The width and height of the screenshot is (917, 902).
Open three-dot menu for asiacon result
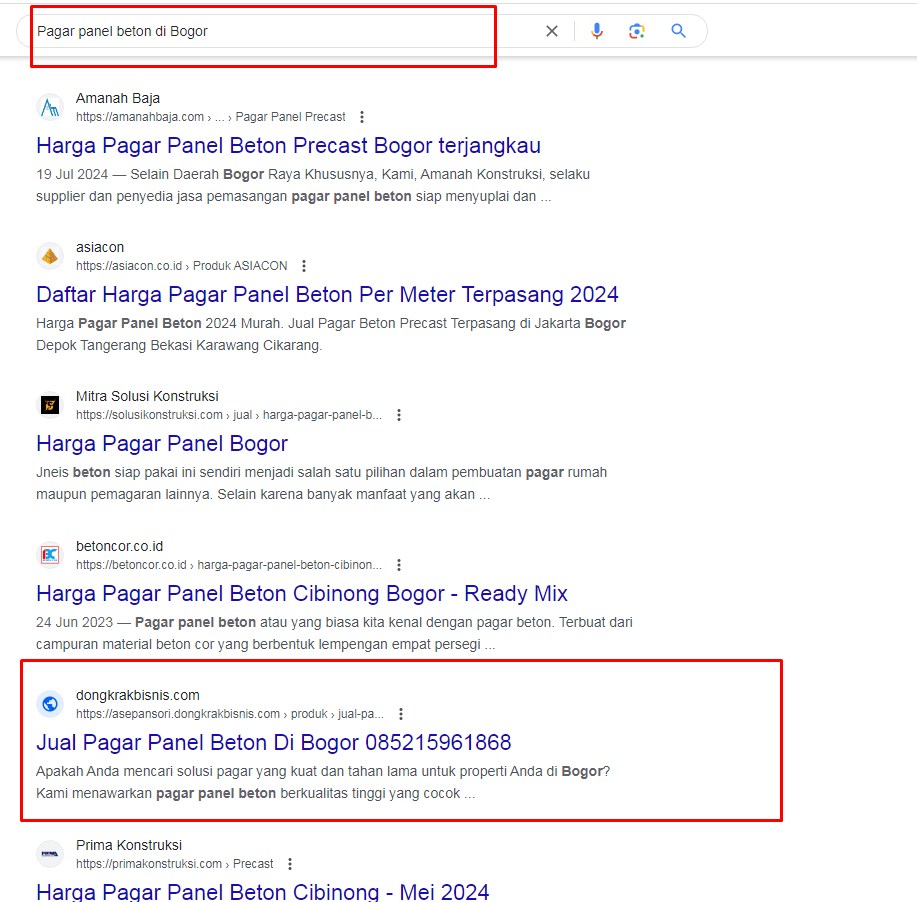coord(304,266)
